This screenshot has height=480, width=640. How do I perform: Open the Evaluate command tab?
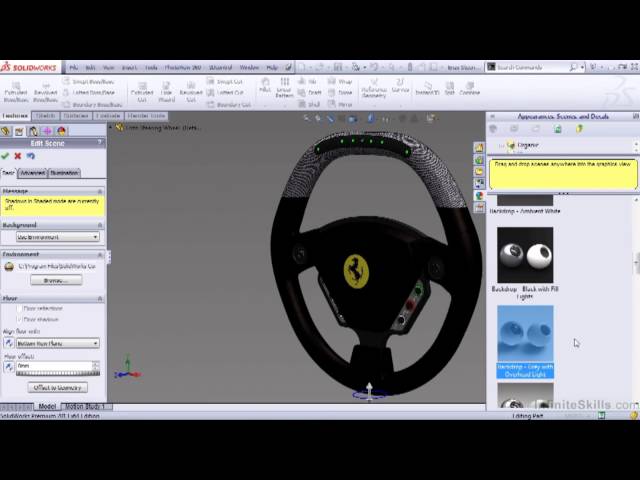coord(108,116)
